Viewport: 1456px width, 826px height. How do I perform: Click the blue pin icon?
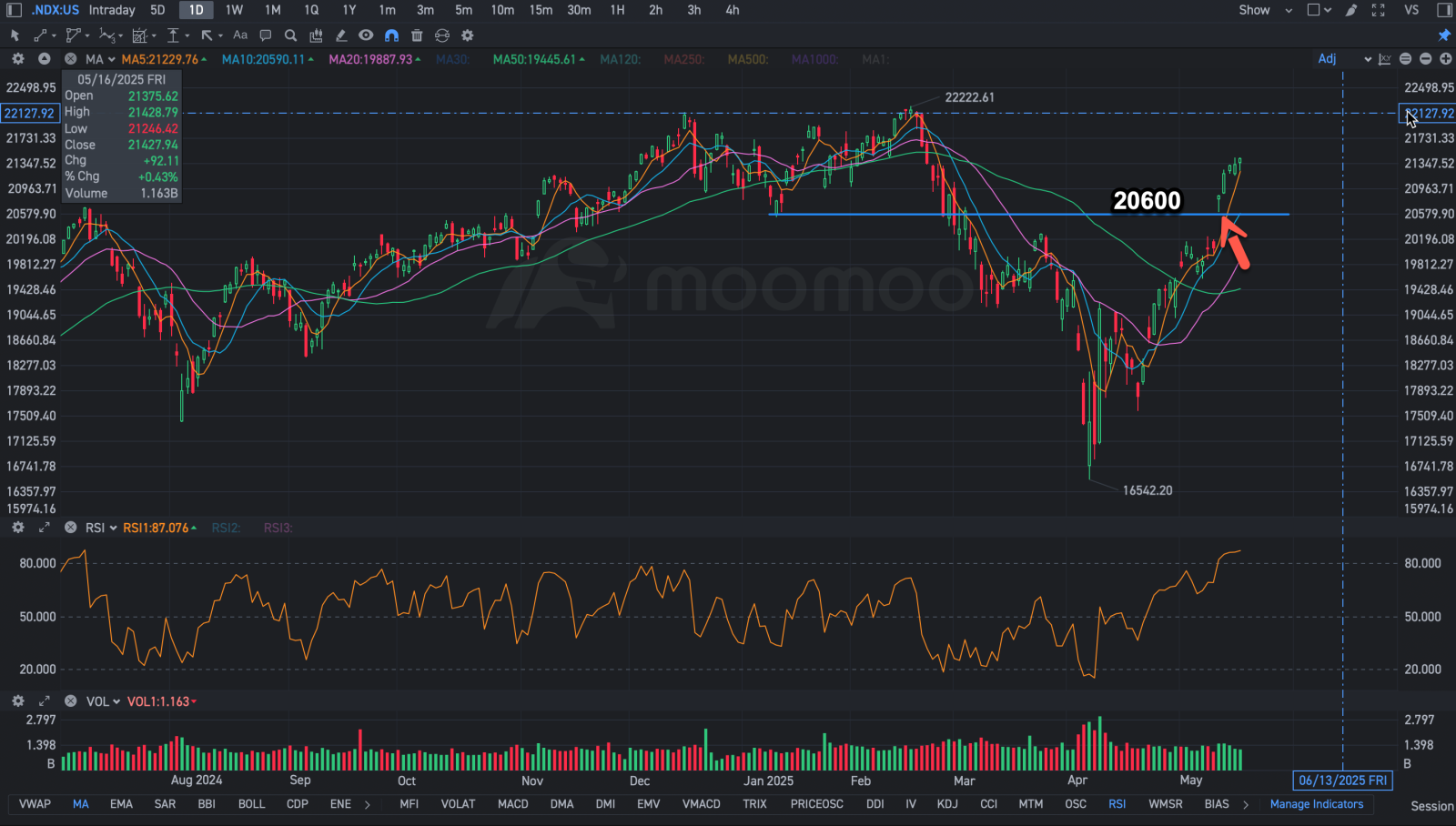pyautogui.click(x=1444, y=35)
